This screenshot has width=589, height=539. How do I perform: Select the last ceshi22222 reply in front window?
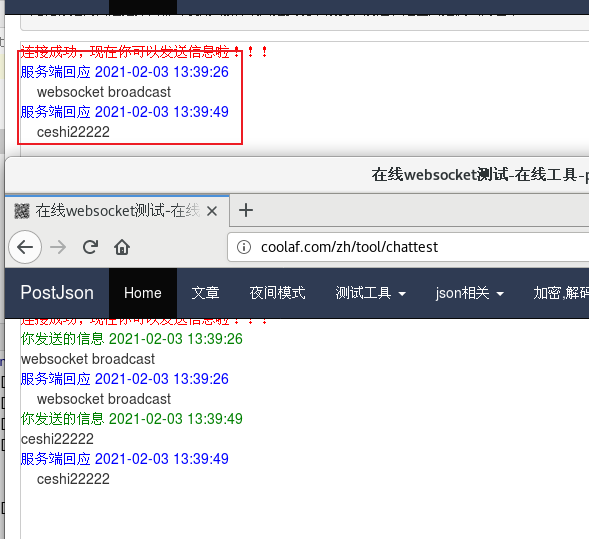(x=73, y=479)
